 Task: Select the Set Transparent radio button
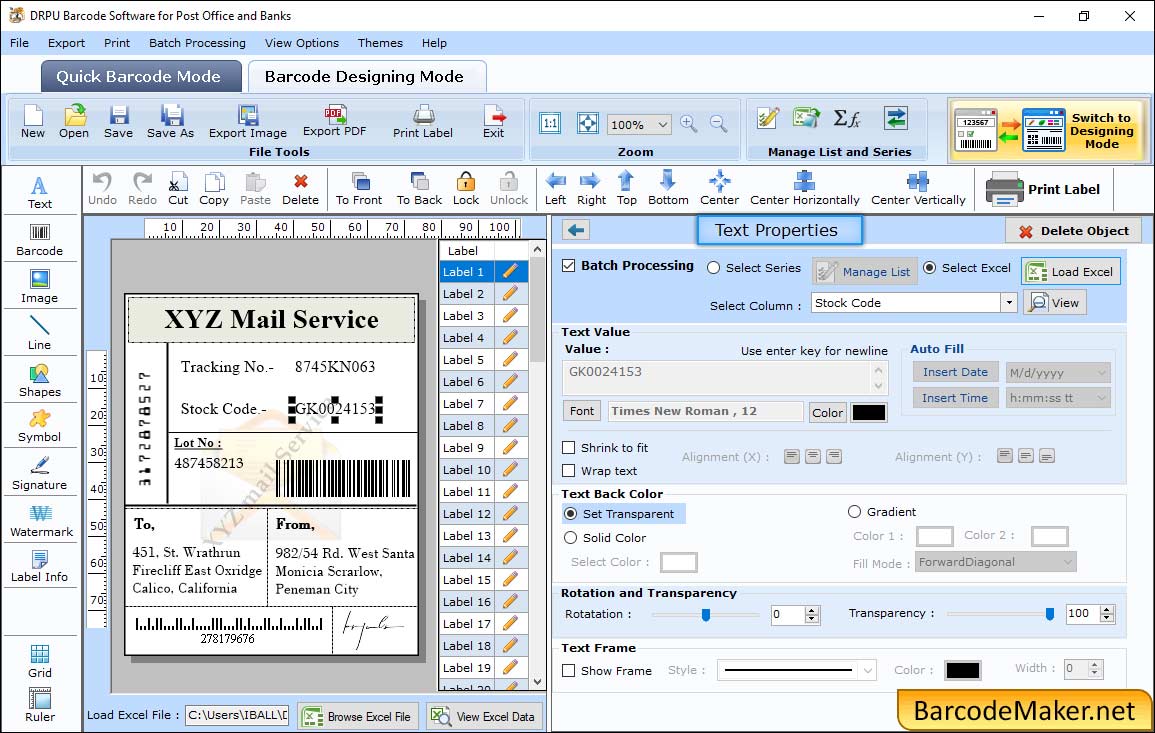[570, 513]
